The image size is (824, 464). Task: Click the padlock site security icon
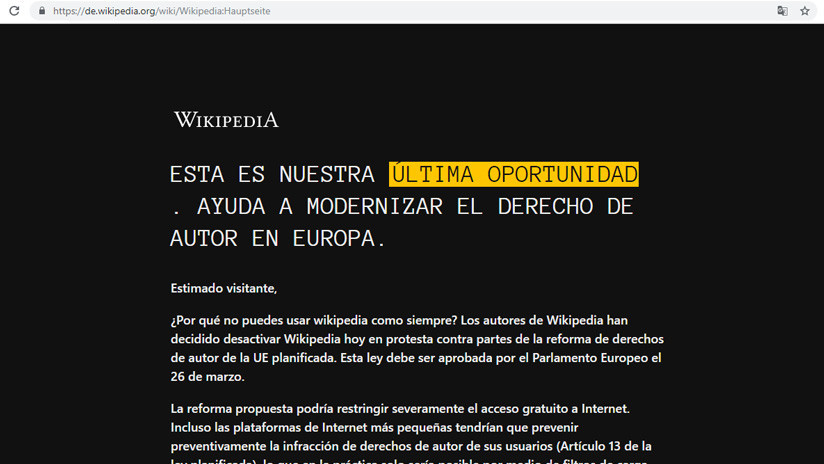click(x=42, y=11)
